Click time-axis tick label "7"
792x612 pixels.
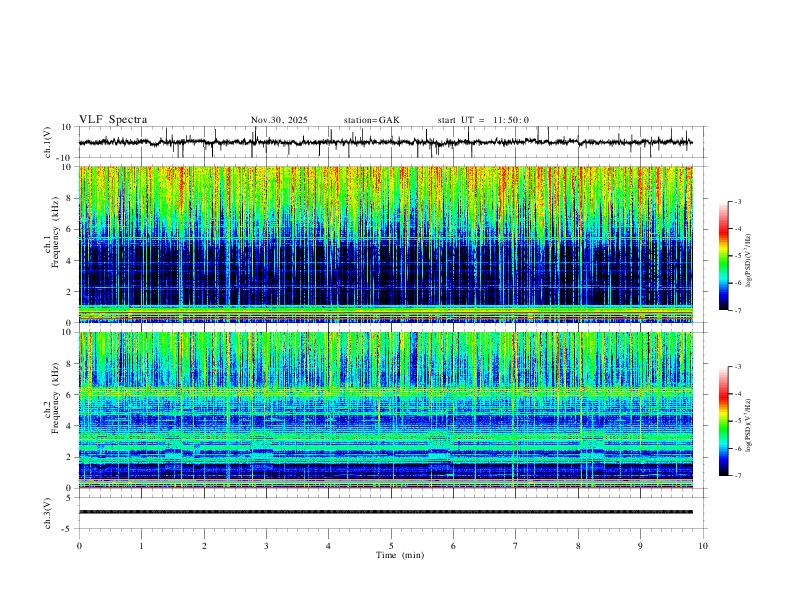pos(516,546)
